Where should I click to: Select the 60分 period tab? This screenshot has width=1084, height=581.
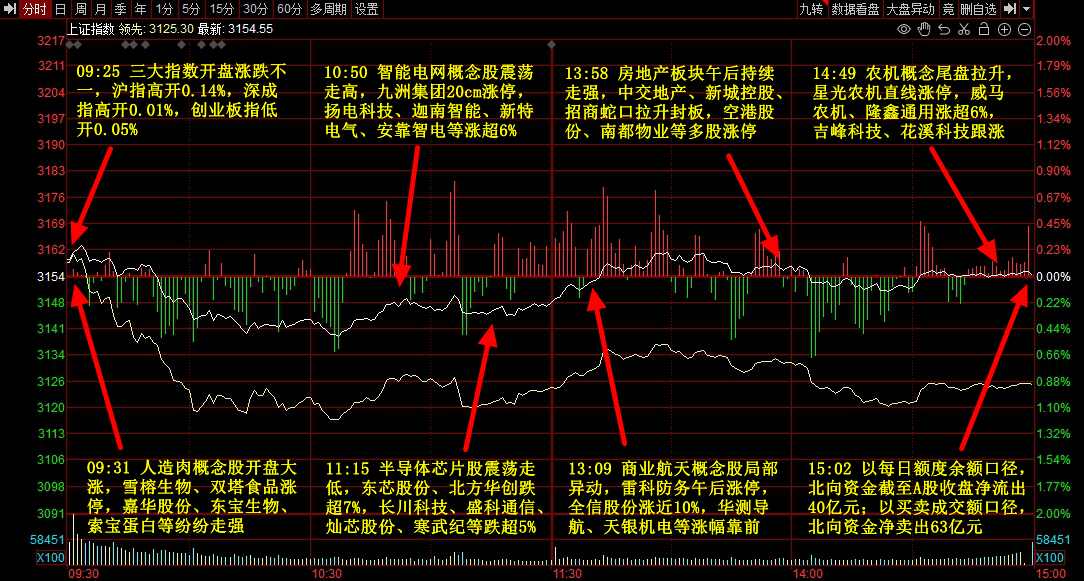coord(289,9)
